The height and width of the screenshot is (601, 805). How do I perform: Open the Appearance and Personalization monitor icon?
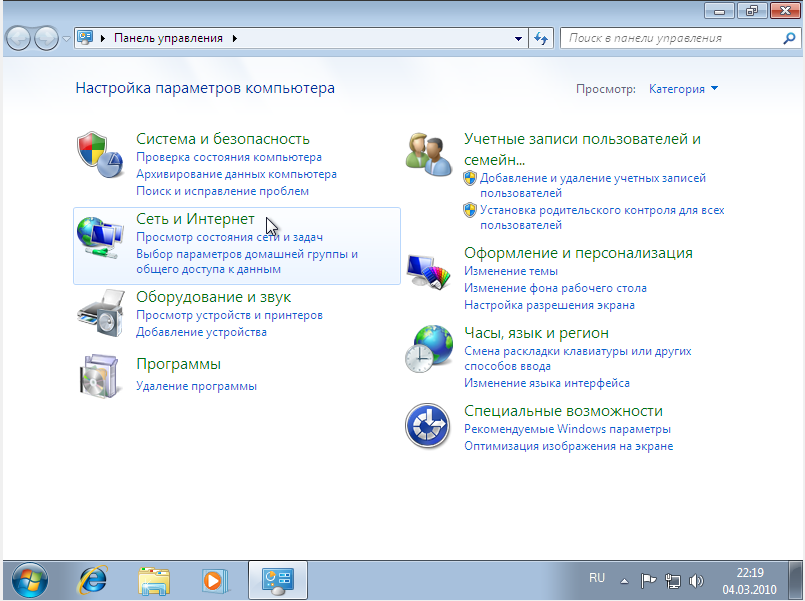pos(428,271)
